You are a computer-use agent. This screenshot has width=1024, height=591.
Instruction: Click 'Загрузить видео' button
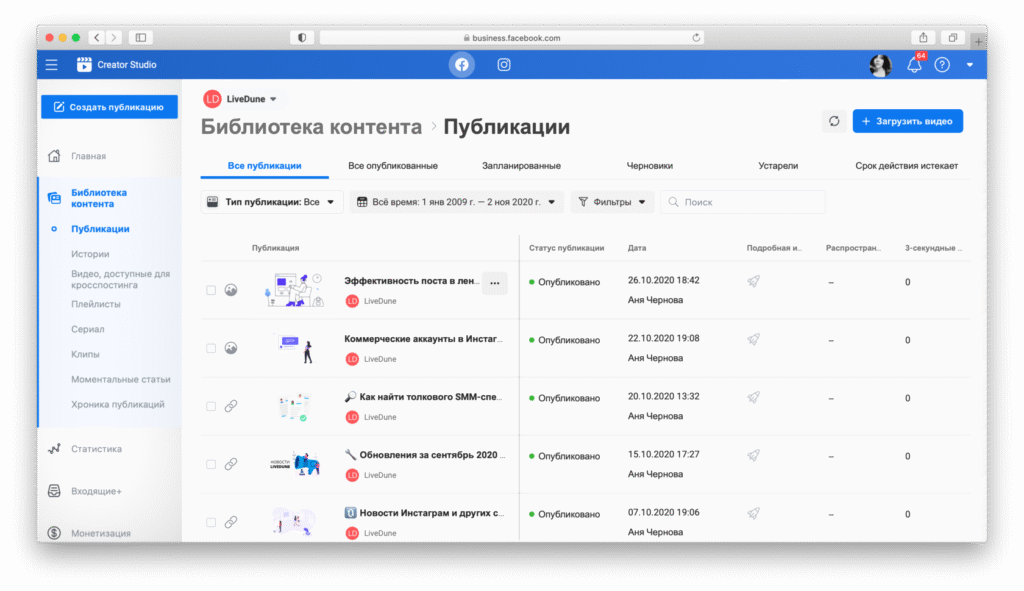[x=907, y=121]
